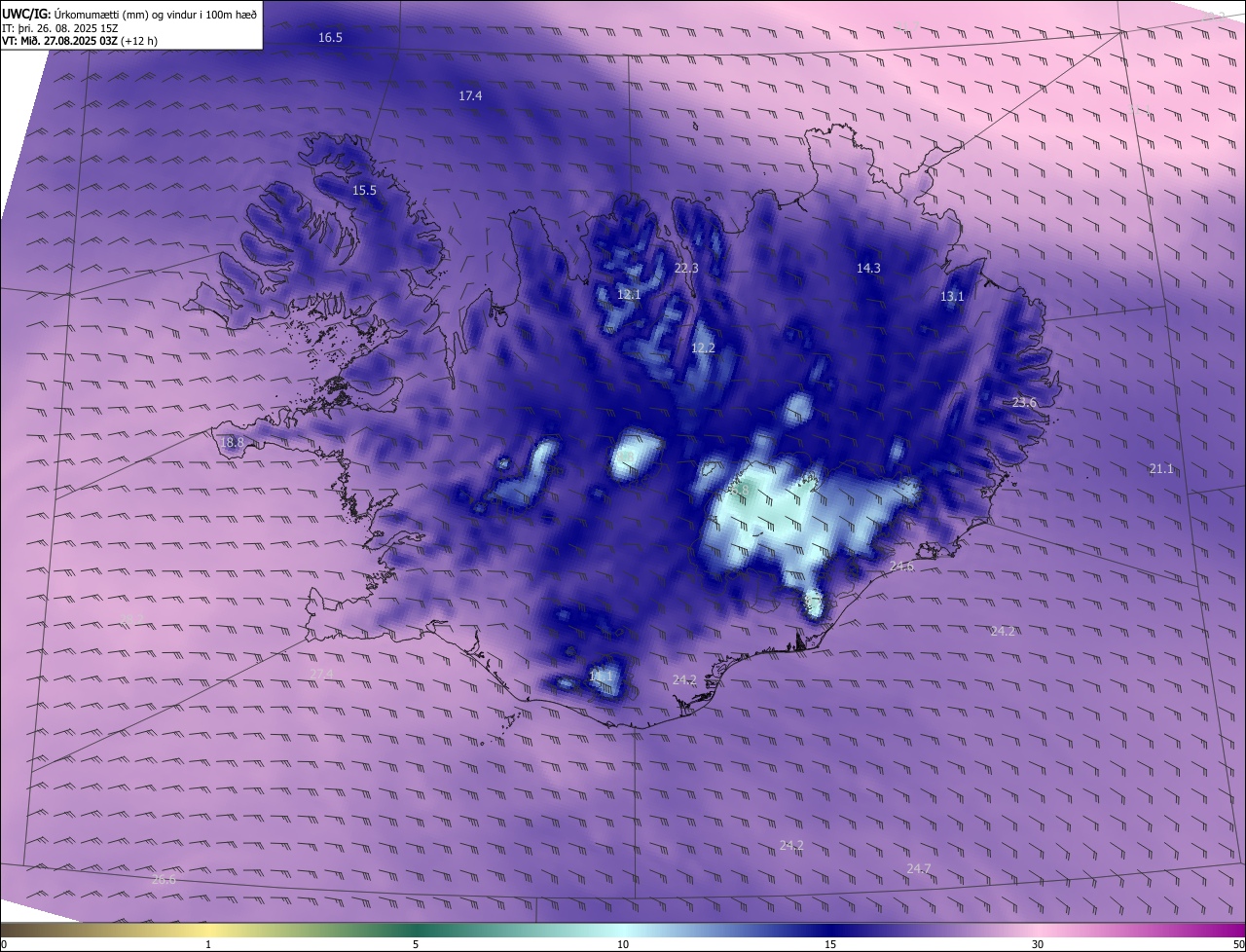Click the 'VT: Mið. 27.08.2025 03Z (+12 h)' line
This screenshot has height=952, width=1246.
click(x=80, y=41)
